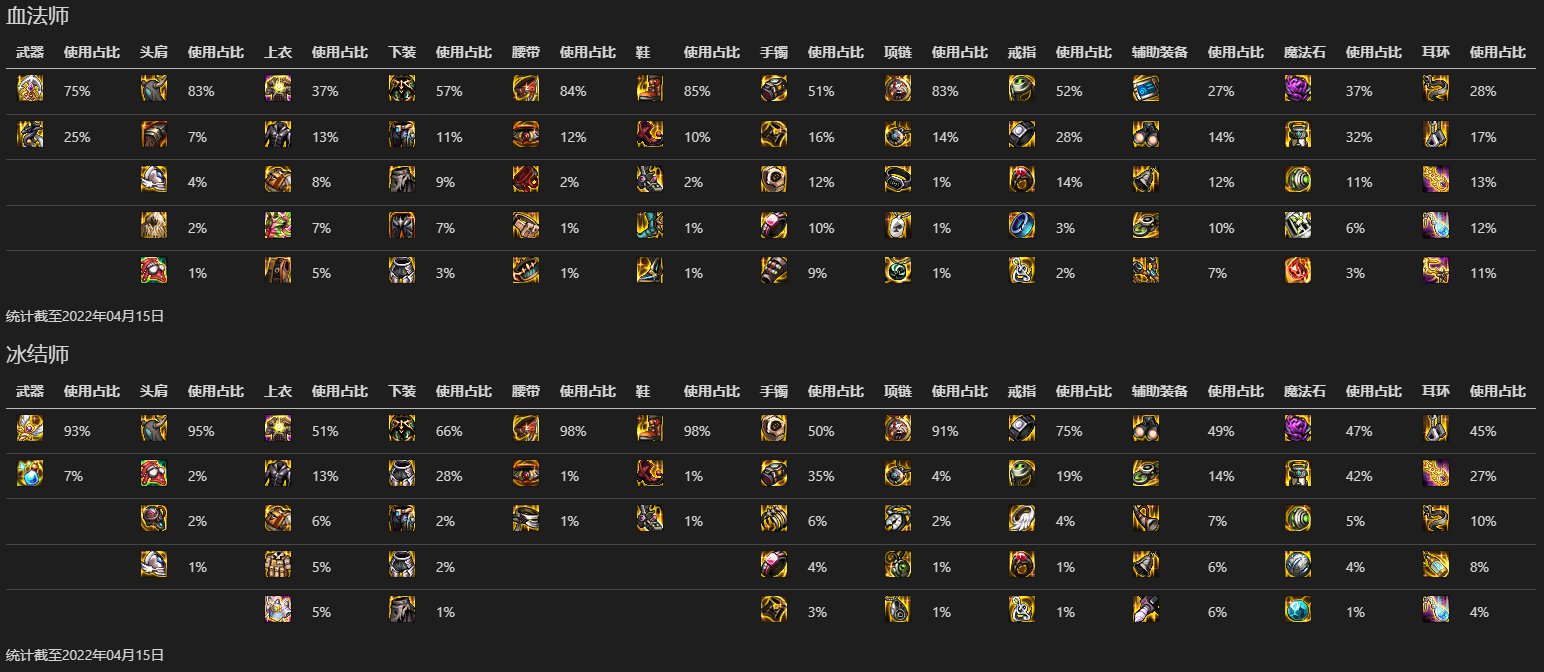Click the 27% 辅助装备 icon in 血法师 table
The image size is (1544, 672).
pyautogui.click(x=1146, y=89)
